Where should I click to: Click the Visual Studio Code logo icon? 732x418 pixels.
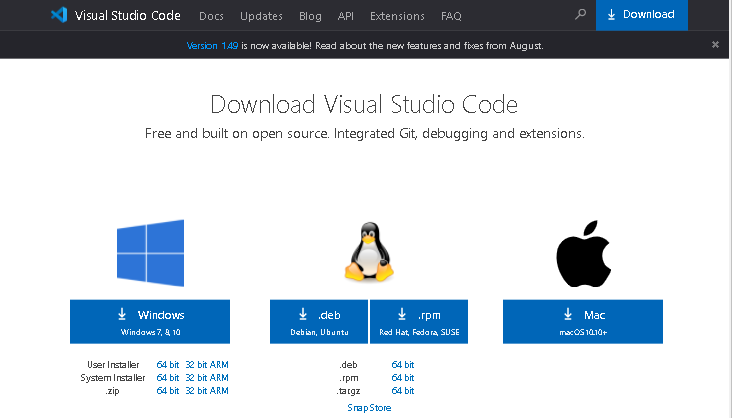59,15
